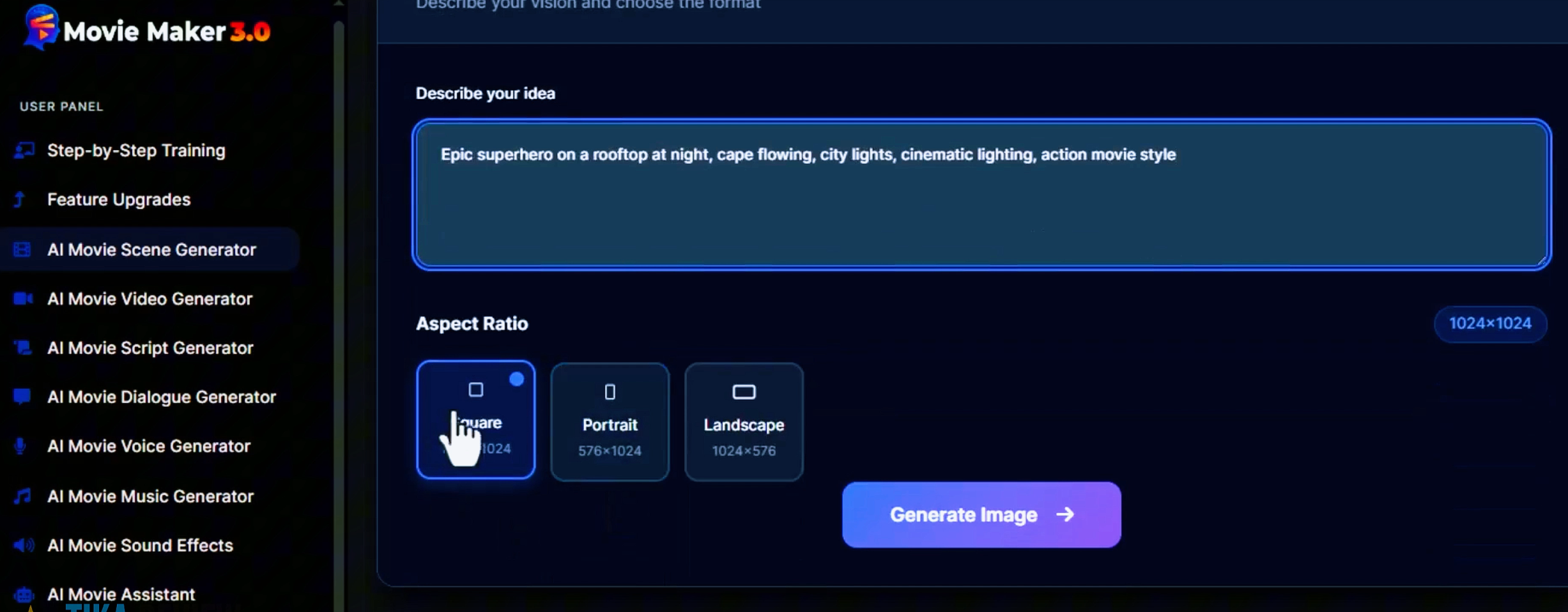1568x612 pixels.
Task: Click the AI Movie Dialogue Generator chat icon
Action: [x=22, y=397]
